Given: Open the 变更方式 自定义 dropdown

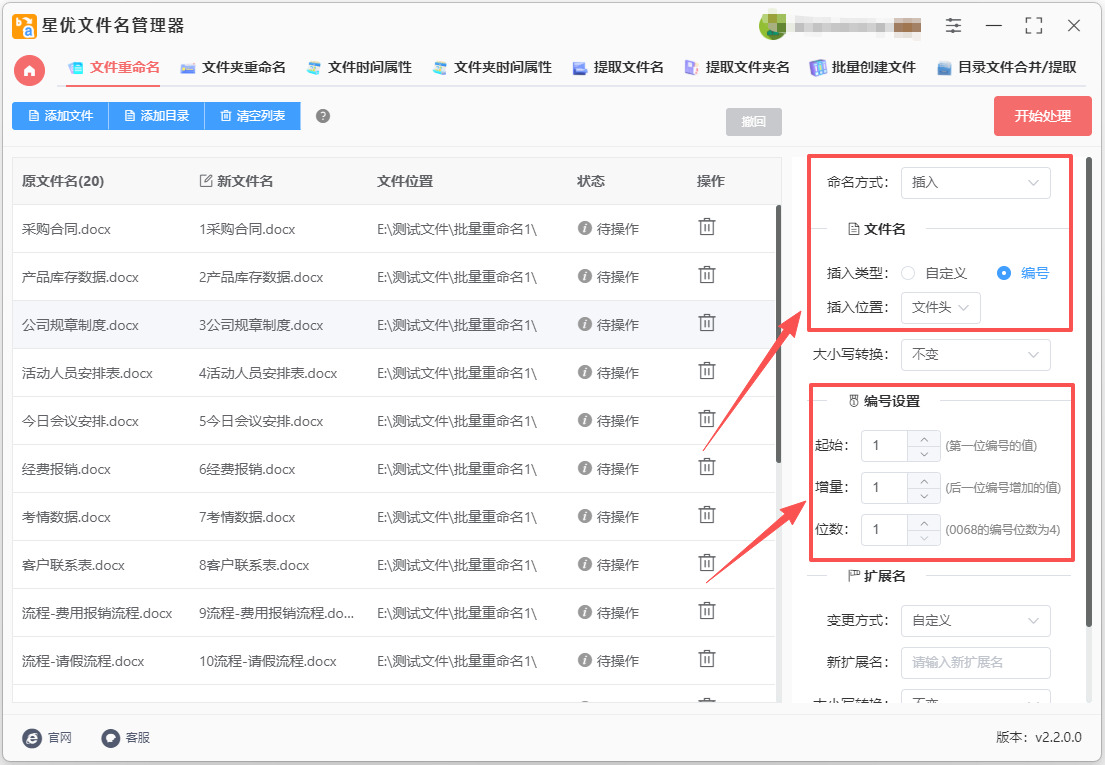Looking at the screenshot, I should pyautogui.click(x=975, y=621).
